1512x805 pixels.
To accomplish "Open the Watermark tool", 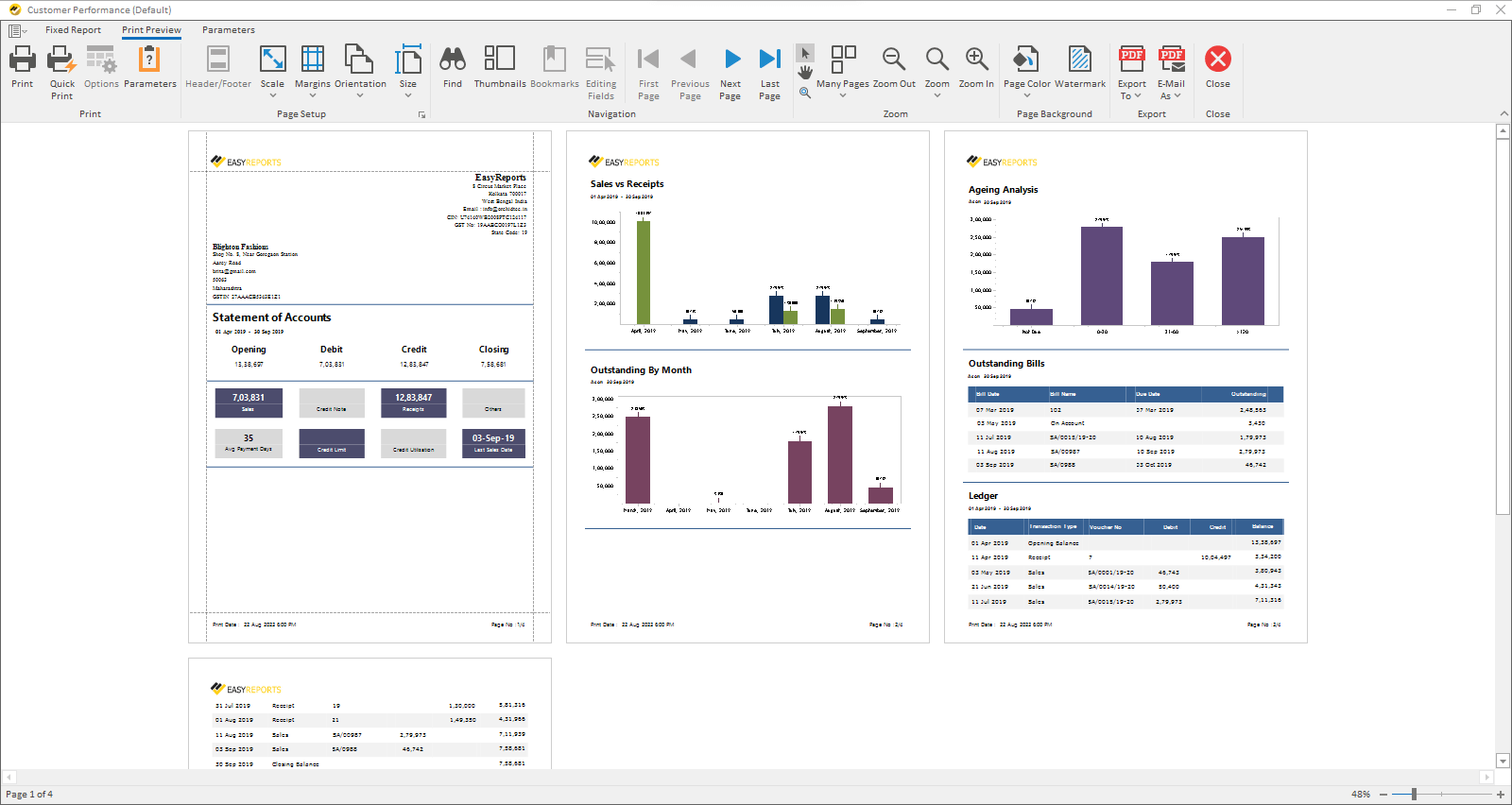I will (x=1079, y=60).
